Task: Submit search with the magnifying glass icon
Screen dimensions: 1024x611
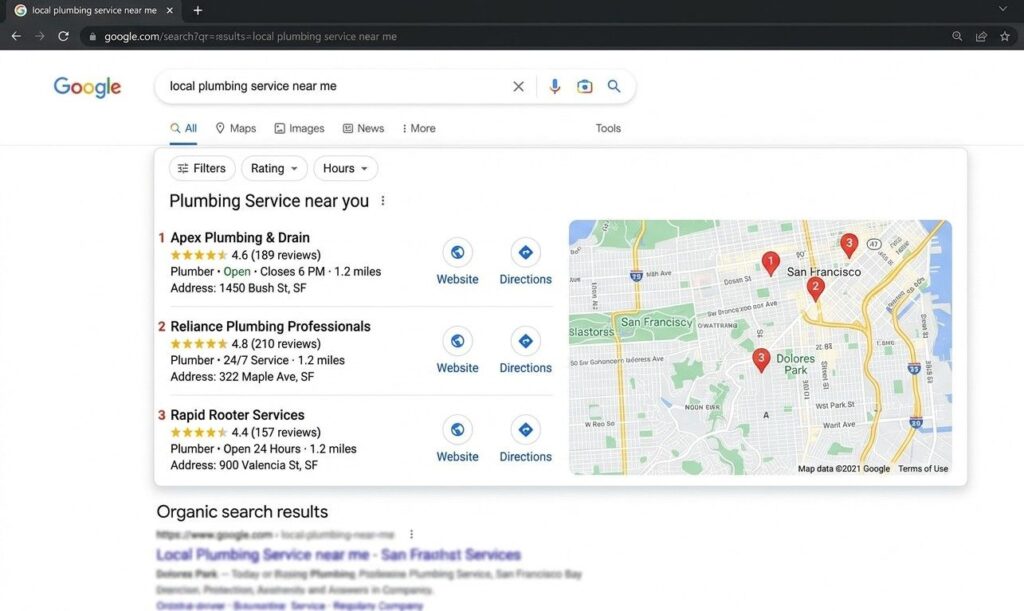Action: point(614,86)
